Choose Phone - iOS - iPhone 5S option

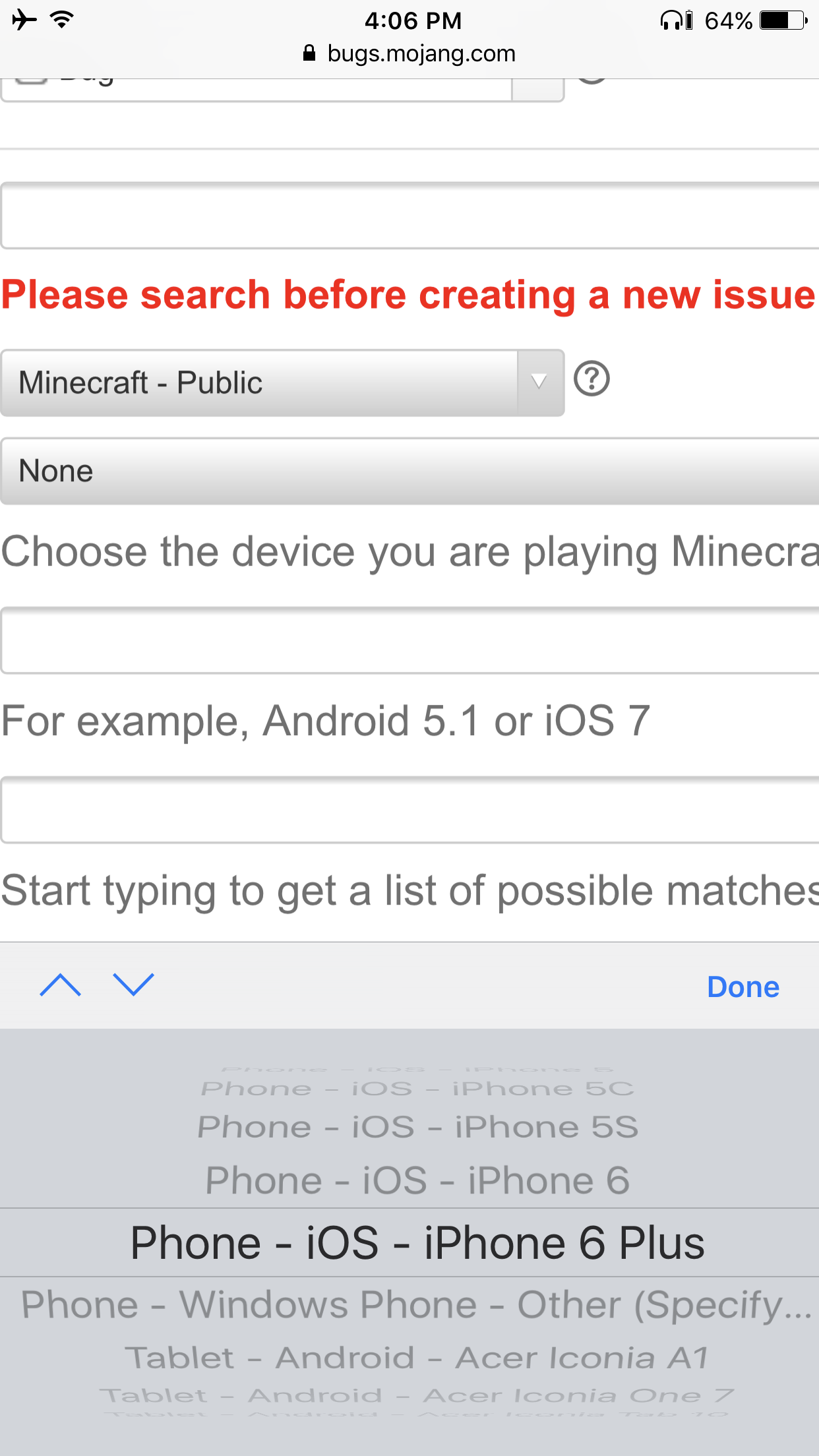click(417, 1128)
